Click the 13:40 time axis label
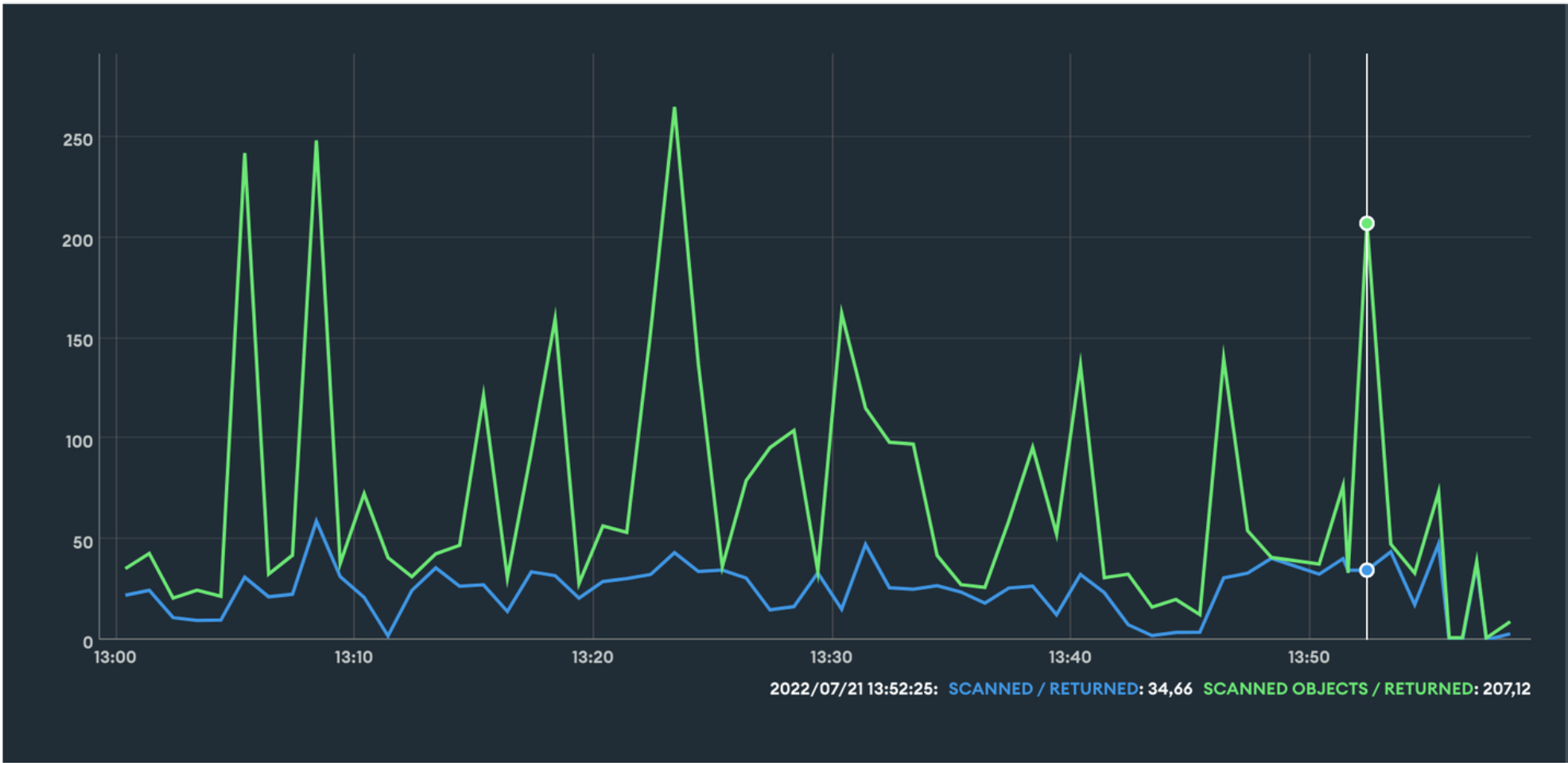 [x=1069, y=657]
